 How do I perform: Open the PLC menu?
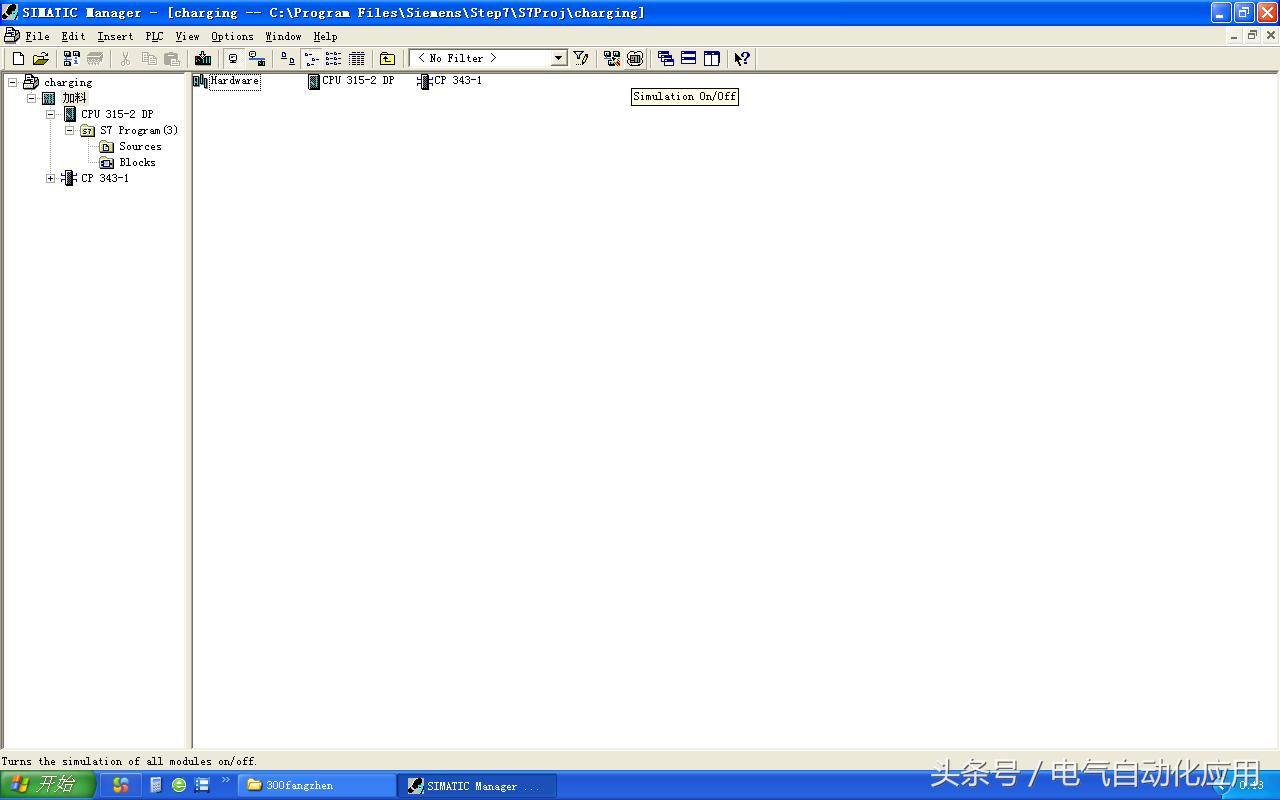pyautogui.click(x=154, y=36)
